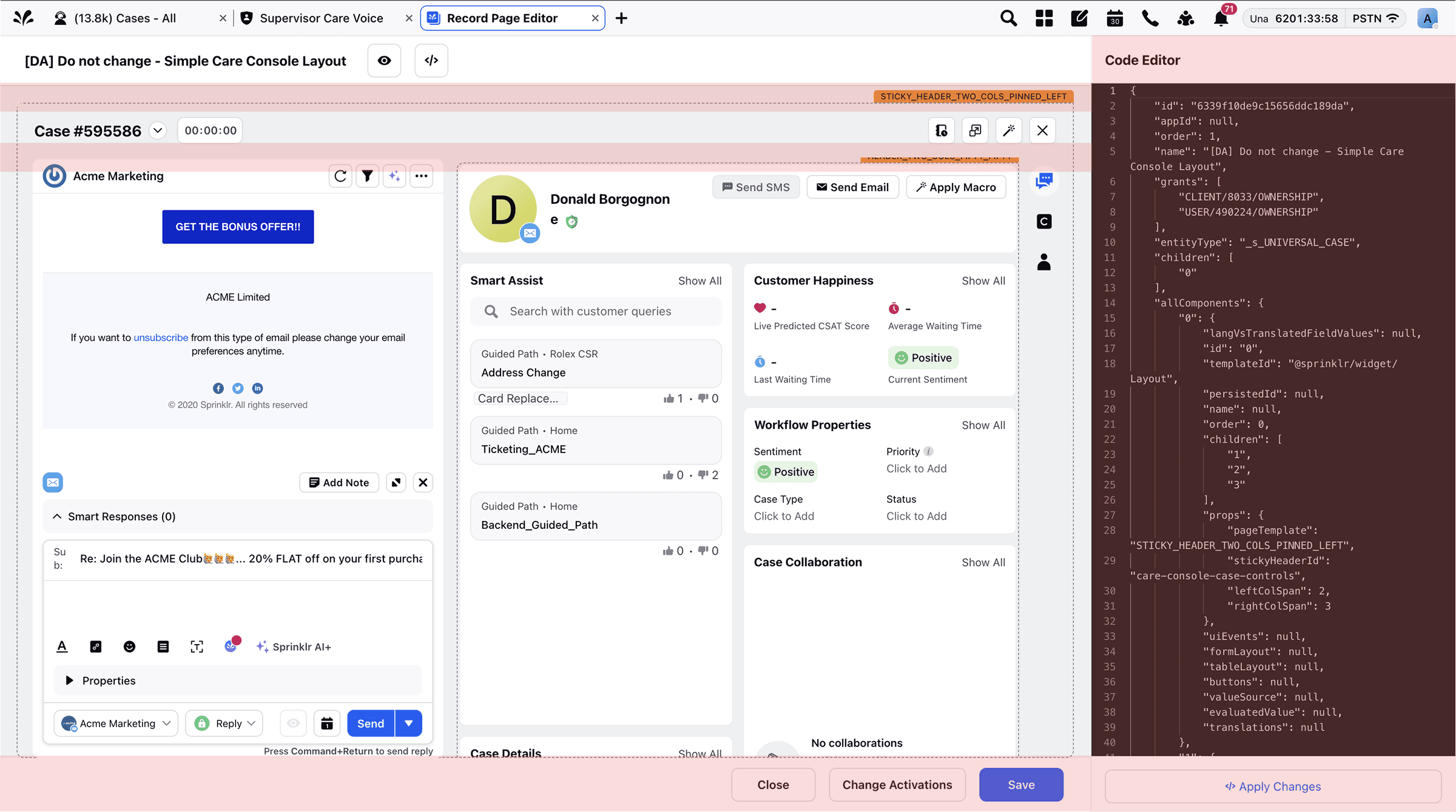Click the Apply Changes button

[x=1273, y=787]
